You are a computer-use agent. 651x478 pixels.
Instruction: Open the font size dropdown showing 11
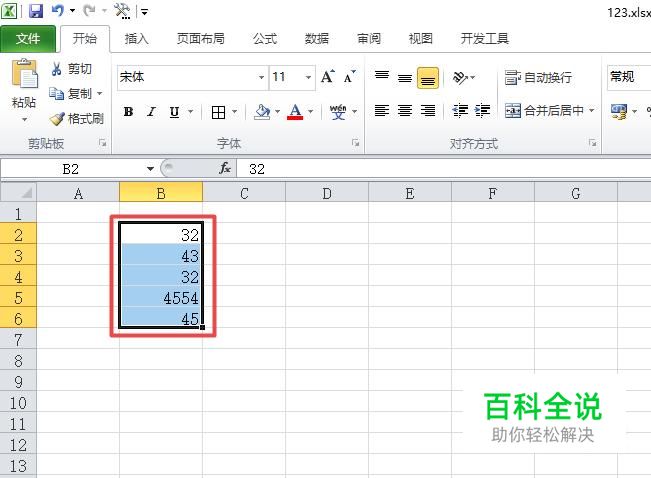308,77
